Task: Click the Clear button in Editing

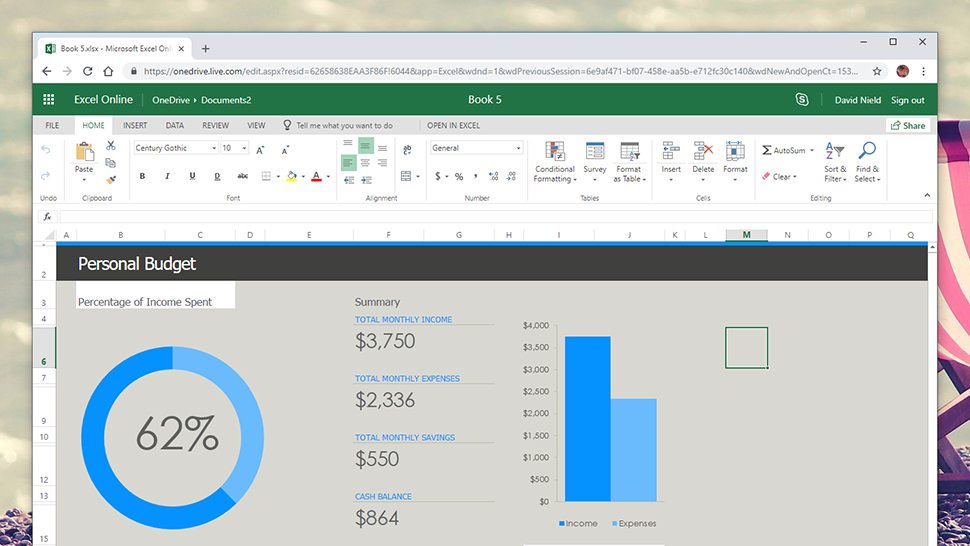Action: (x=779, y=177)
